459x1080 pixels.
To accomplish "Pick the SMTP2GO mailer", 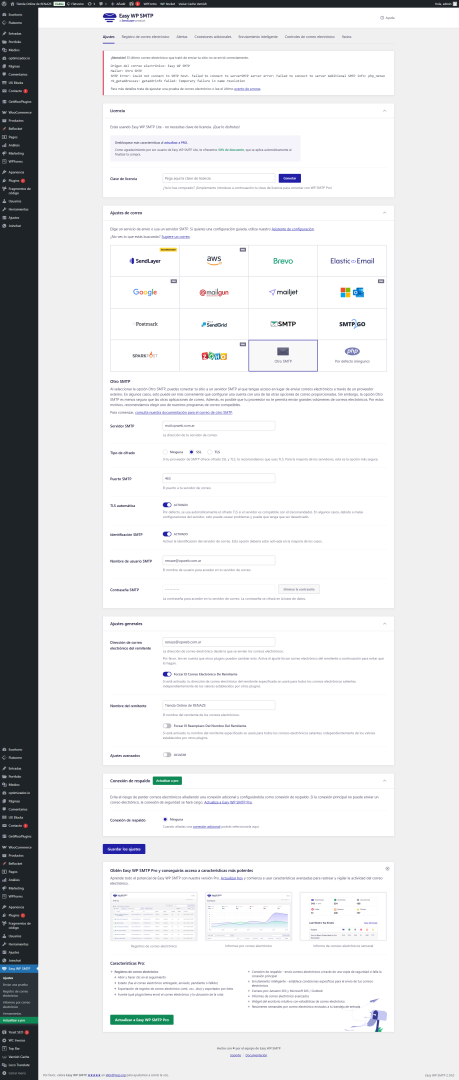I will (352, 324).
